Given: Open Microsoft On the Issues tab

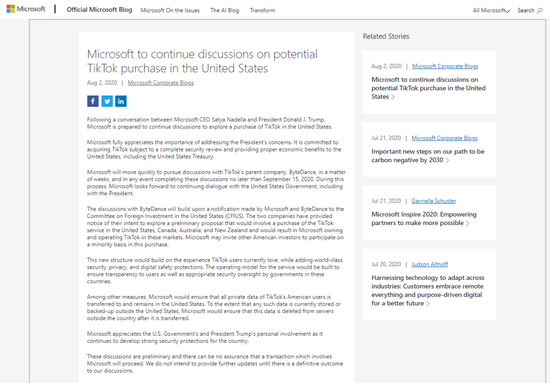Looking at the screenshot, I should (x=170, y=11).
